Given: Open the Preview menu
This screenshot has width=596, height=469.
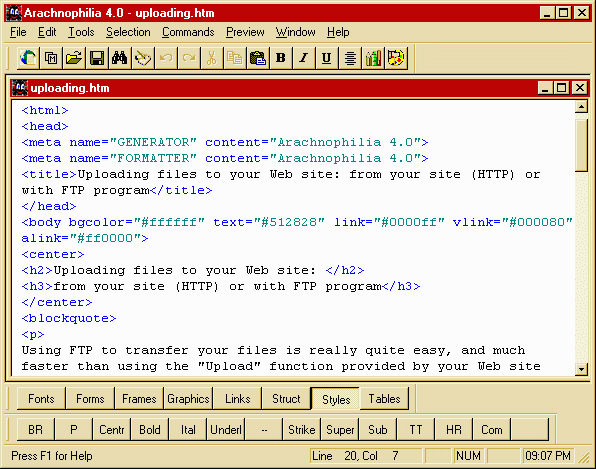Looking at the screenshot, I should coord(245,32).
